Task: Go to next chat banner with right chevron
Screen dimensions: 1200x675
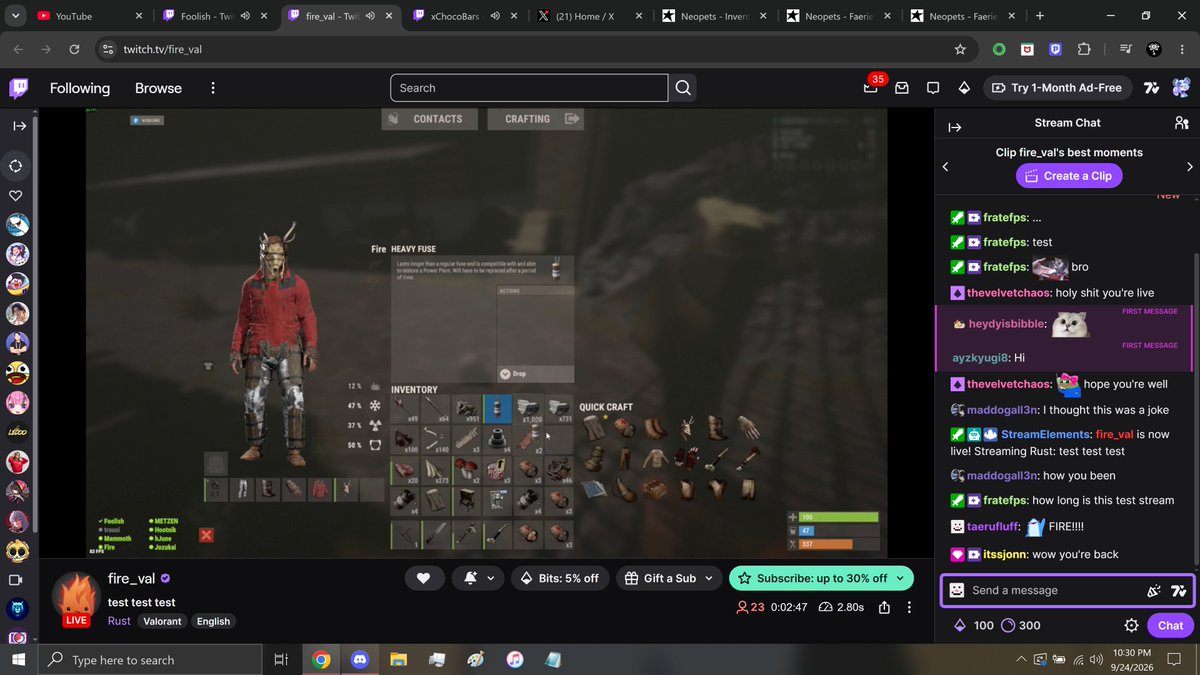Action: pyautogui.click(x=1190, y=167)
